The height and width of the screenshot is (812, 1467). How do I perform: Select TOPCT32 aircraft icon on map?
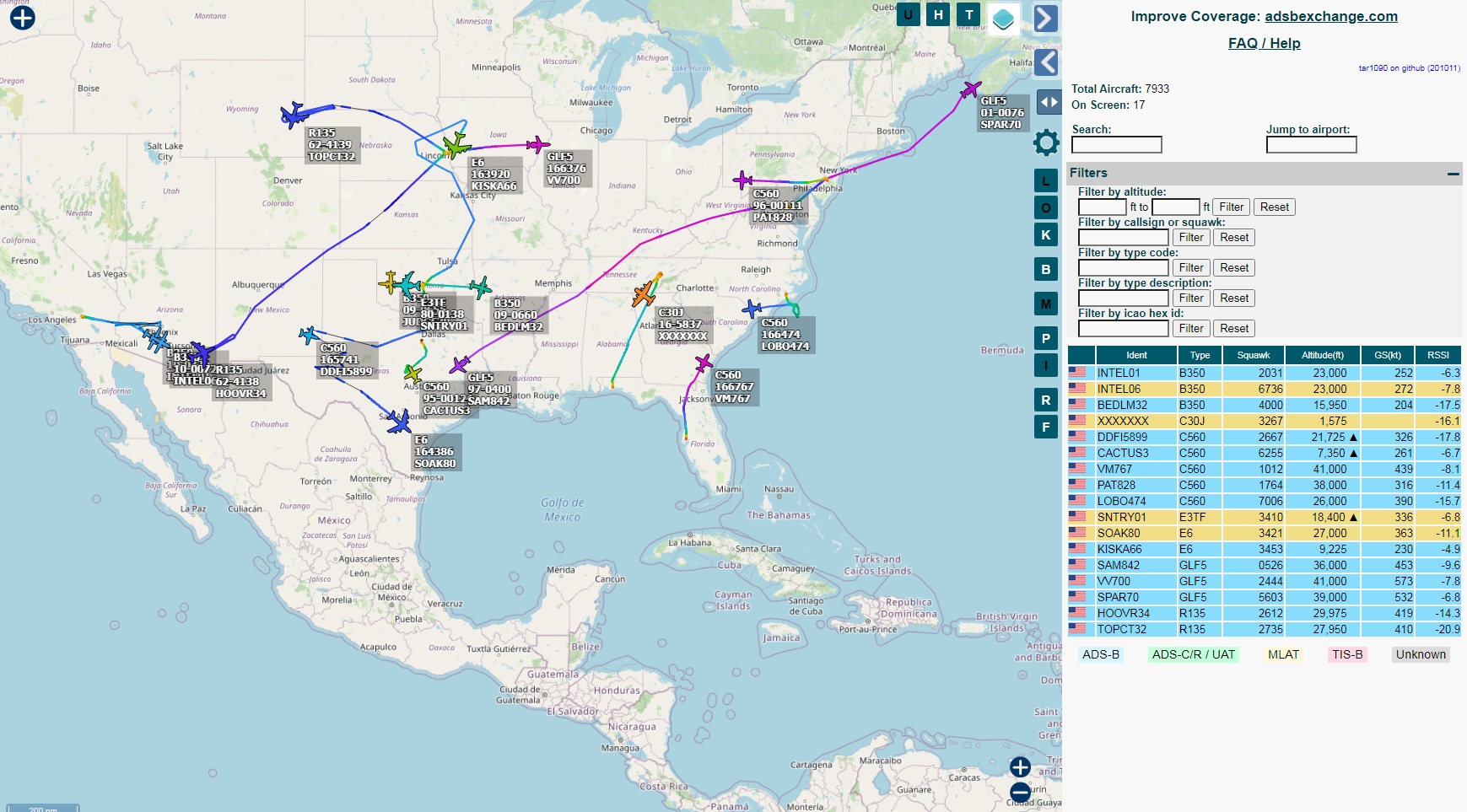point(293,115)
